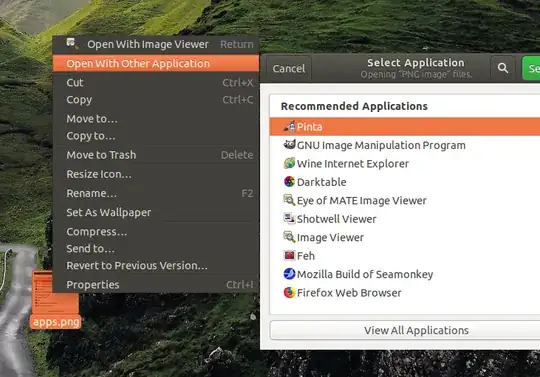Select Shotwell Viewer row

tap(405, 219)
